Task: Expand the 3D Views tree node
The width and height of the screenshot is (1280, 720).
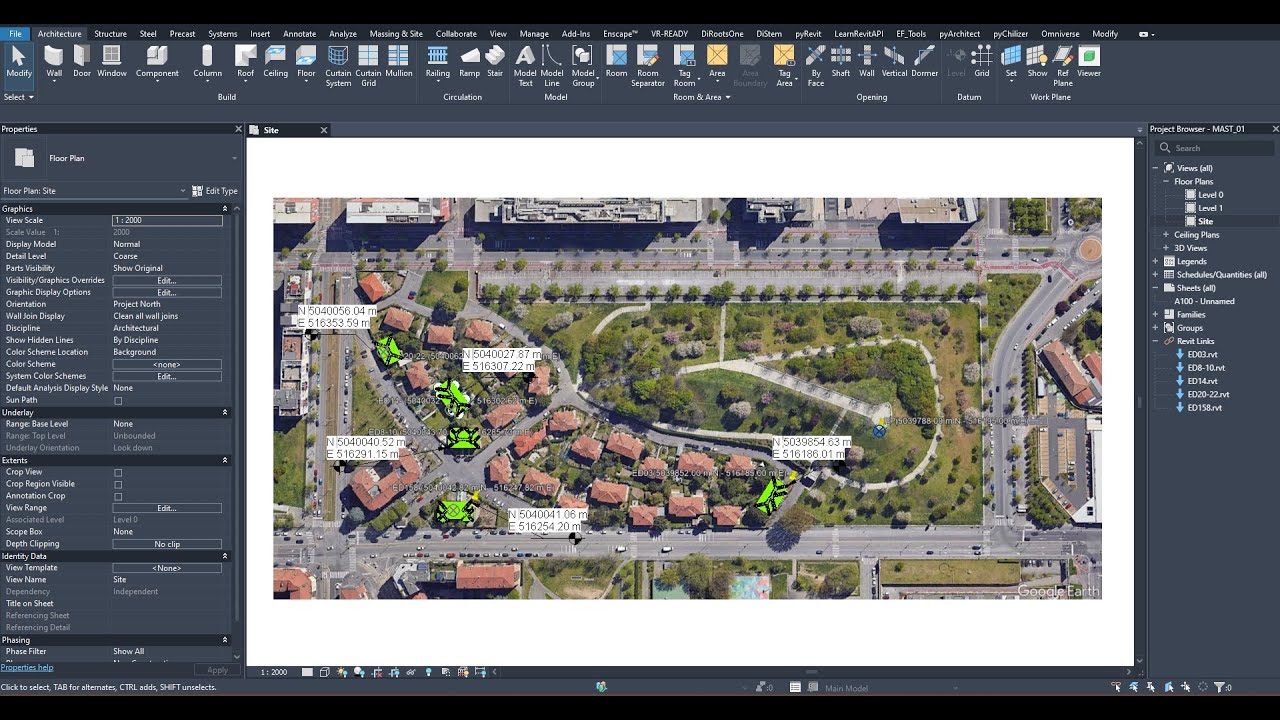Action: click(x=1166, y=248)
